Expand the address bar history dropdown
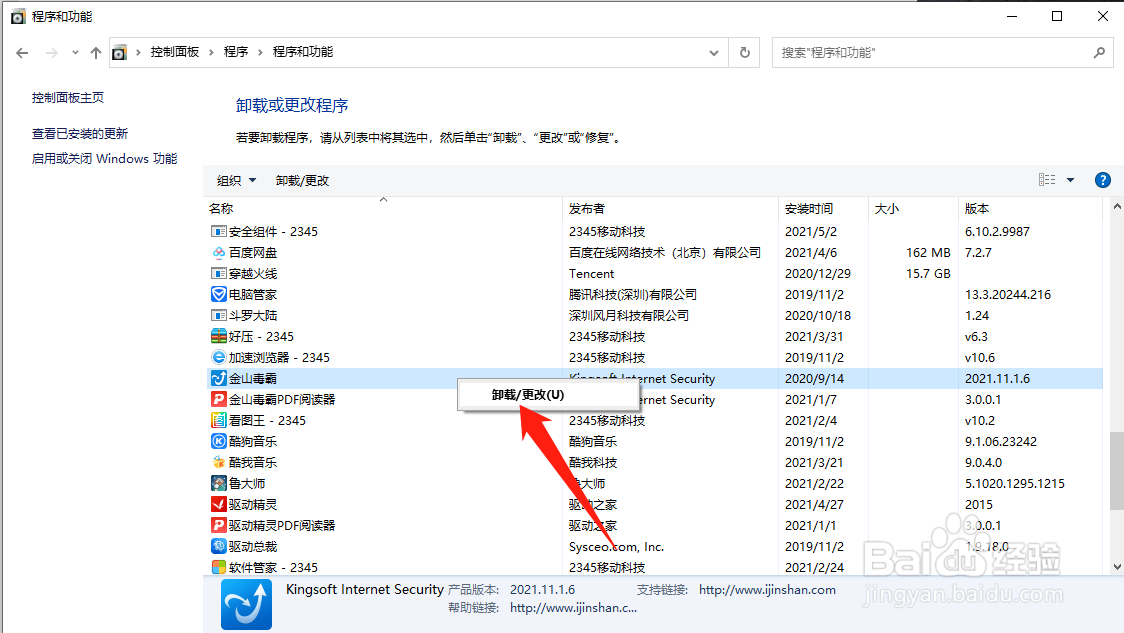 point(713,52)
